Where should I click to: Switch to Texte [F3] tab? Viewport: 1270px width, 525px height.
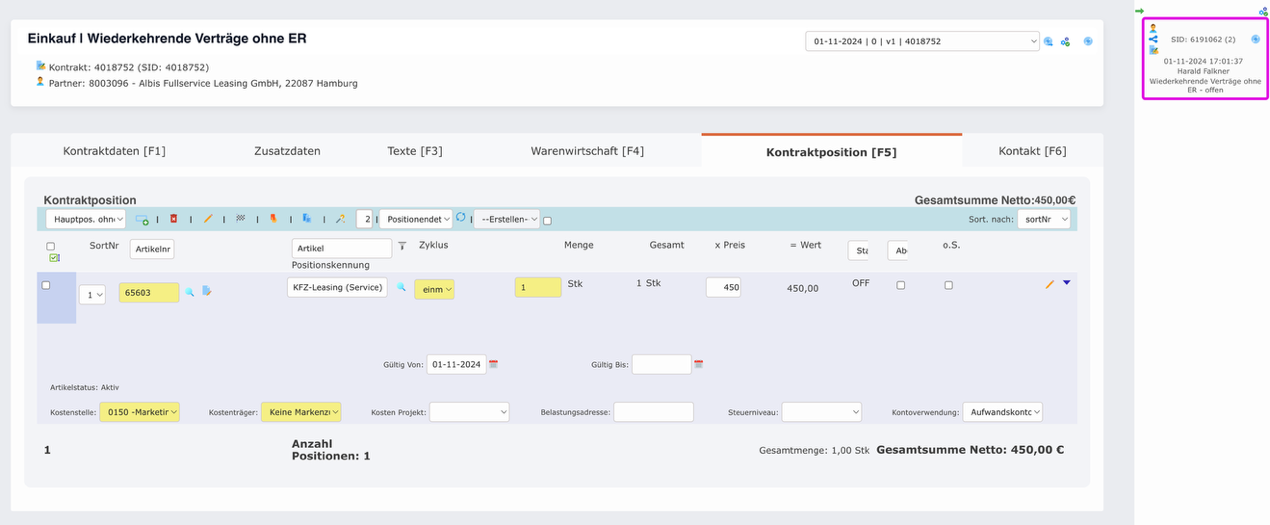coord(415,151)
